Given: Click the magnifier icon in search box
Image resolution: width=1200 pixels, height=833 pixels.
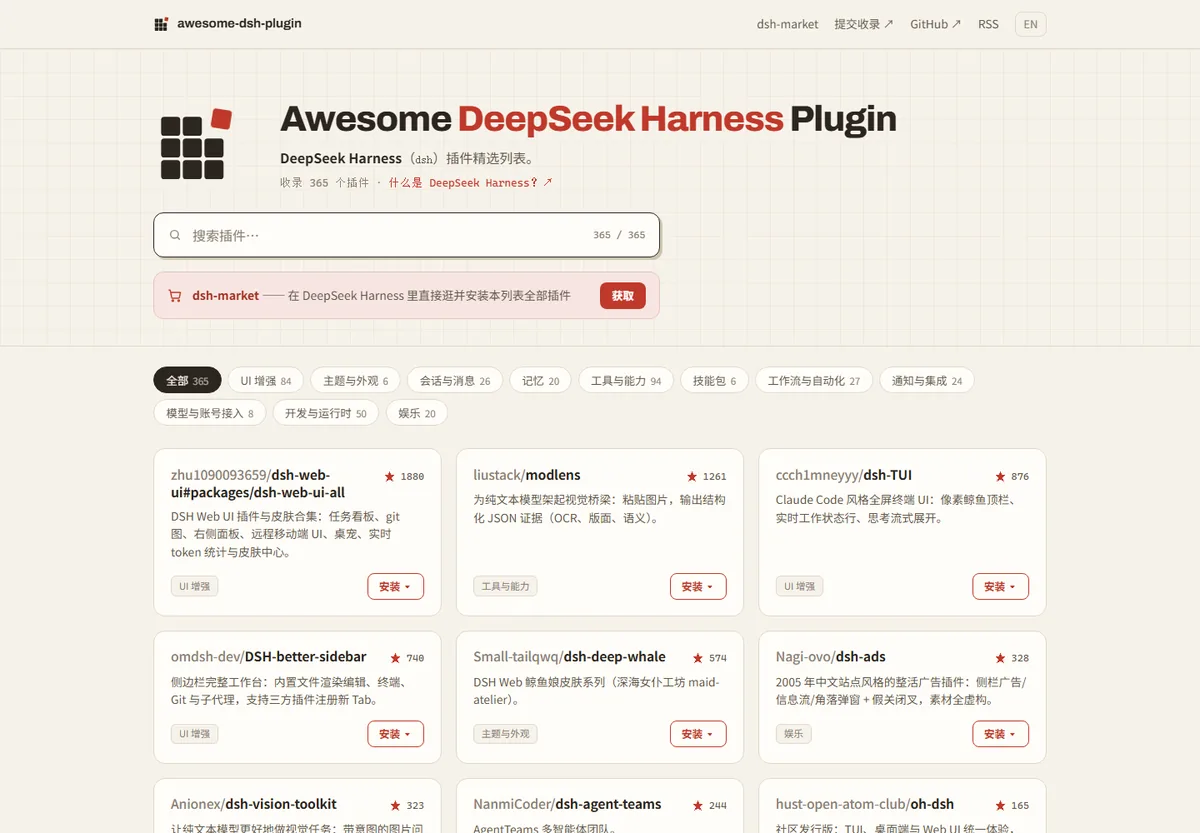Looking at the screenshot, I should [x=175, y=235].
